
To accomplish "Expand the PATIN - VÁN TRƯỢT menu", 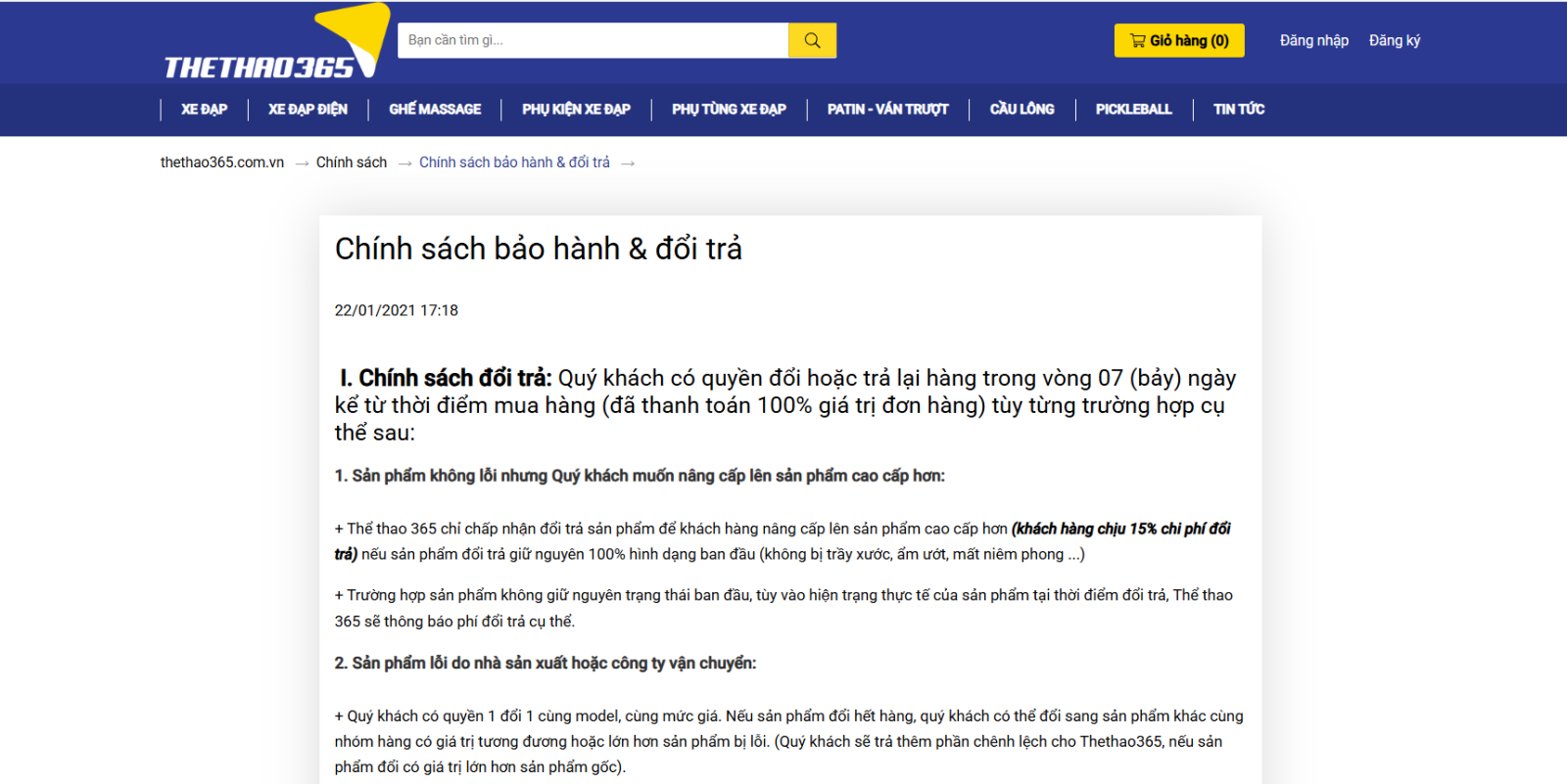I will pos(887,109).
